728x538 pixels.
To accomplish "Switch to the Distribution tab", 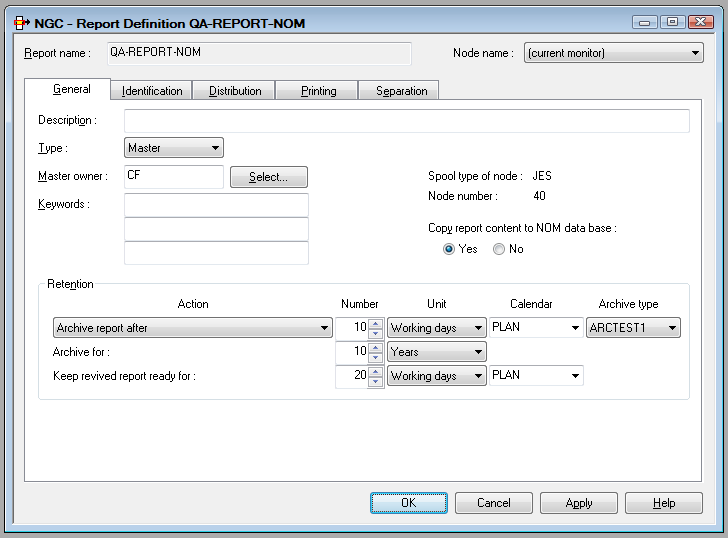I will (x=235, y=91).
